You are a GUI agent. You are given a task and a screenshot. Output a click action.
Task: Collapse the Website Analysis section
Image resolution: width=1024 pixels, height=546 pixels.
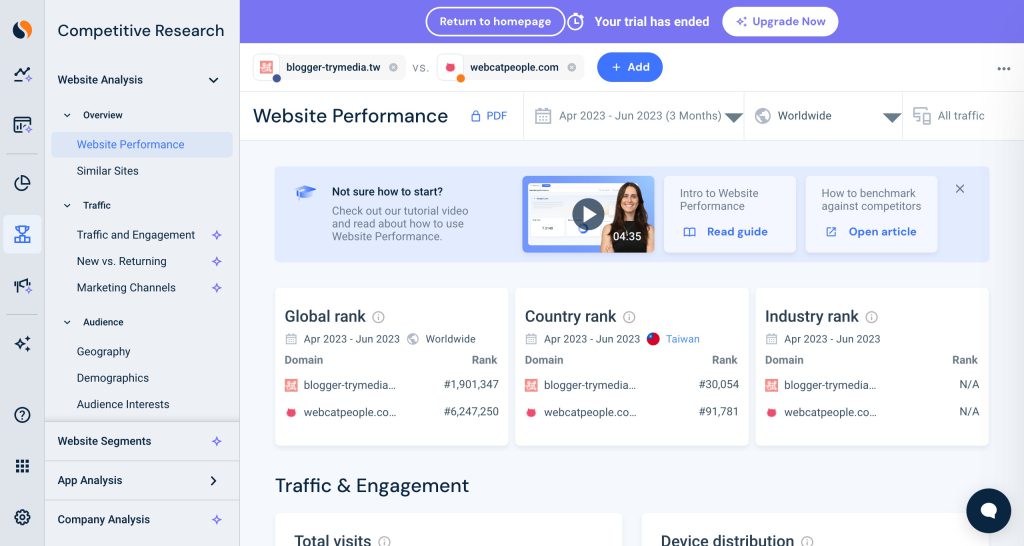point(214,80)
